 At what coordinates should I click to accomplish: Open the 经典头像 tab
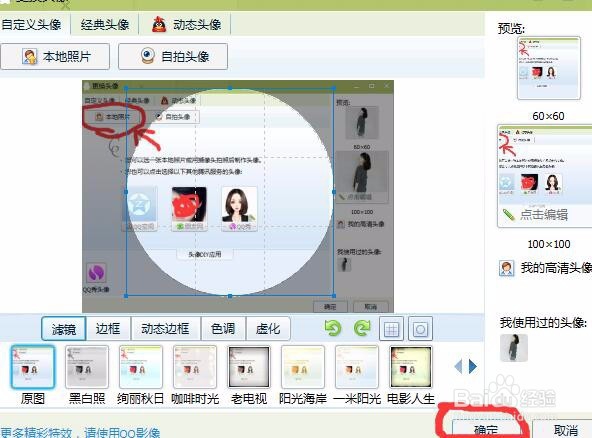coord(105,25)
